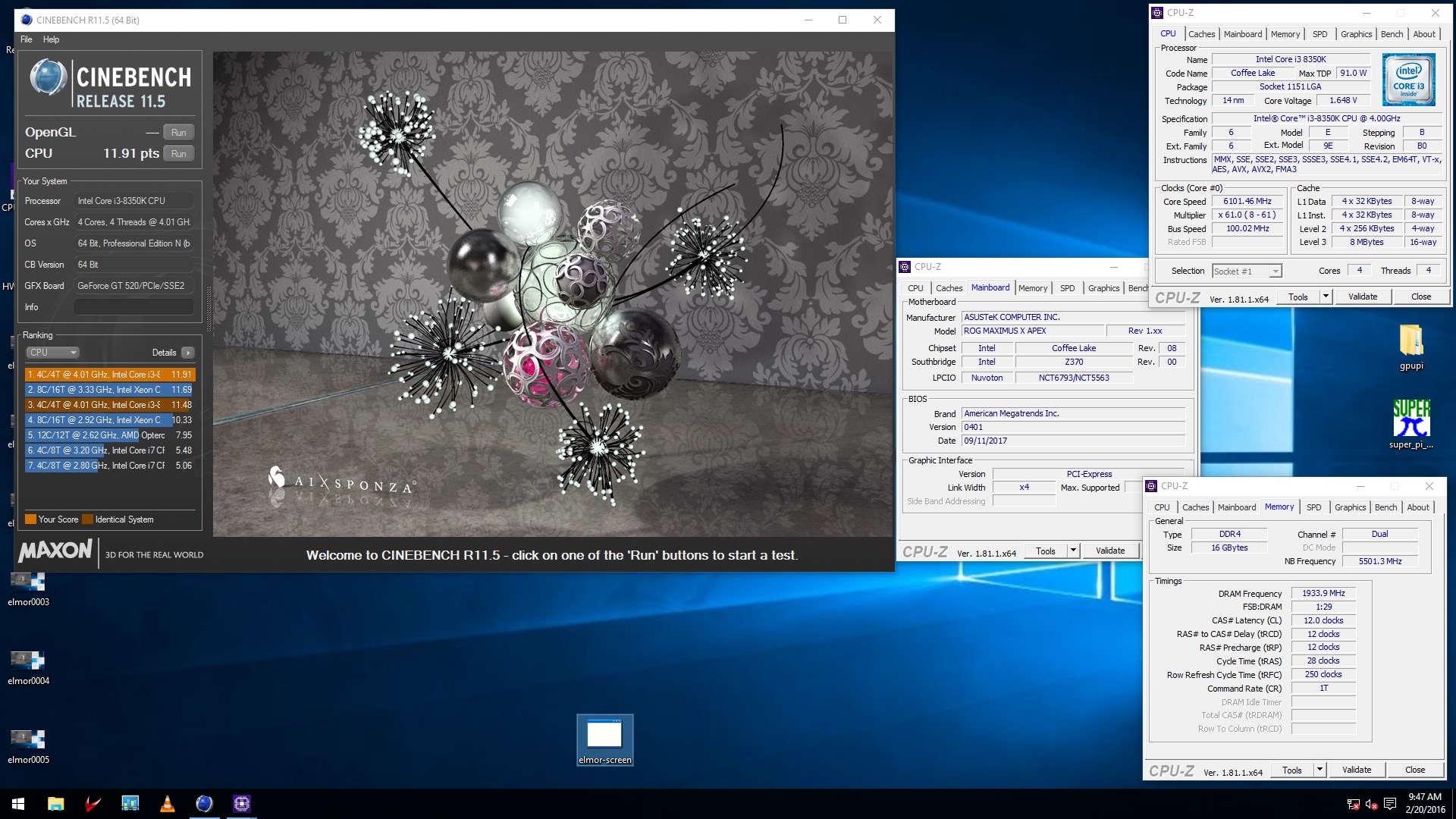The width and height of the screenshot is (1456, 819).
Task: Open CPU tab in Memory CPU-Z window
Action: click(1162, 507)
